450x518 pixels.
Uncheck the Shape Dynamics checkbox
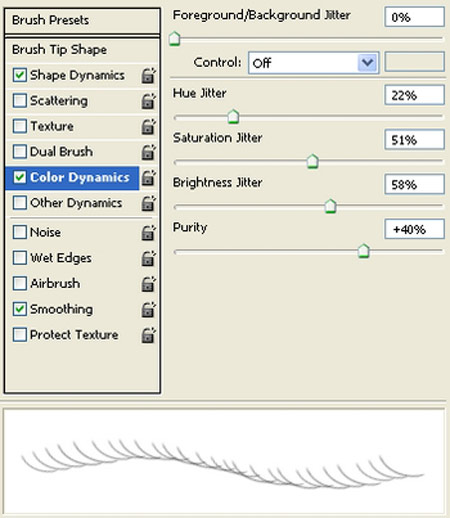[20, 75]
